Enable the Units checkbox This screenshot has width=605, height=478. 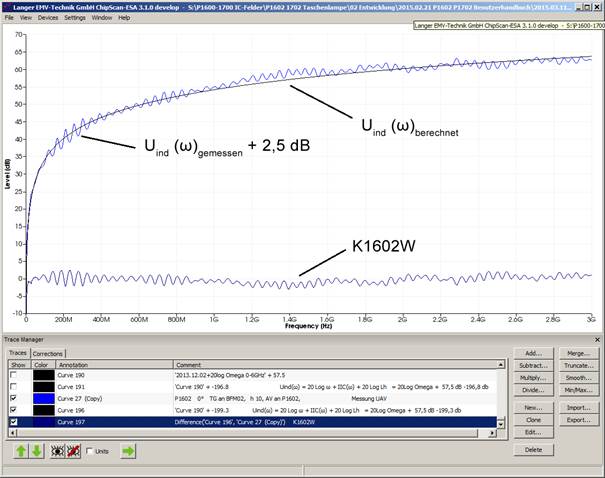90,451
